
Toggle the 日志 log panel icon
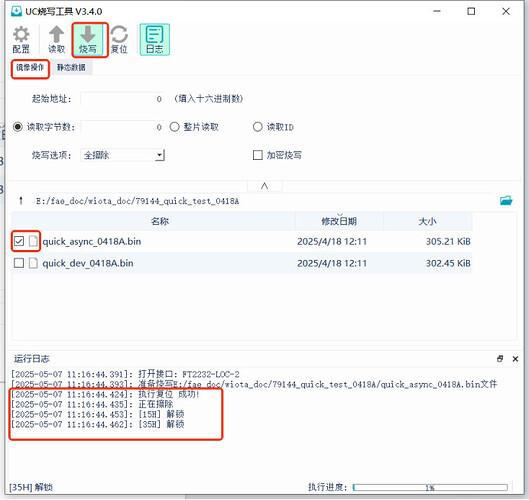click(155, 40)
